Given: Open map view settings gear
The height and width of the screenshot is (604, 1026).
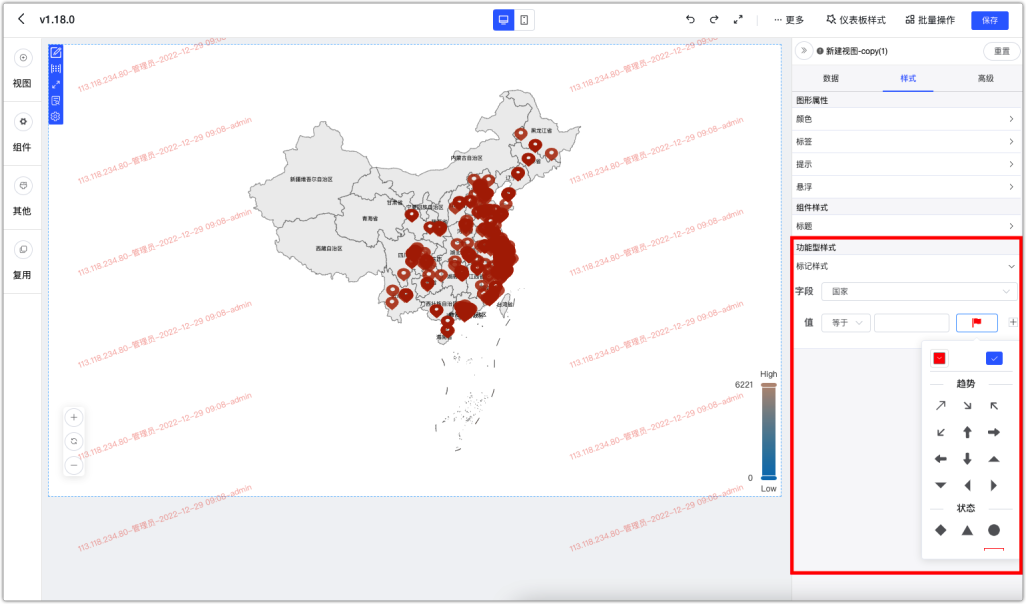Looking at the screenshot, I should pyautogui.click(x=56, y=116).
